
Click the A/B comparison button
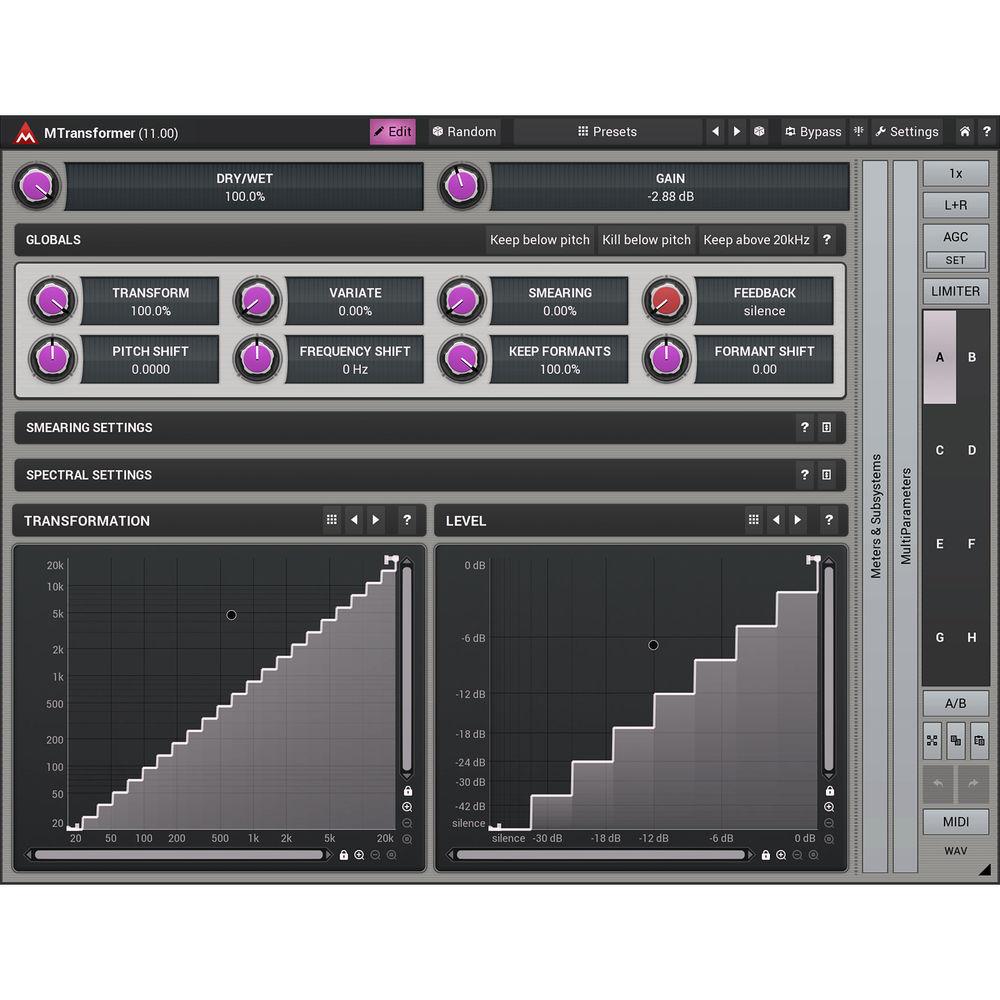[x=956, y=703]
